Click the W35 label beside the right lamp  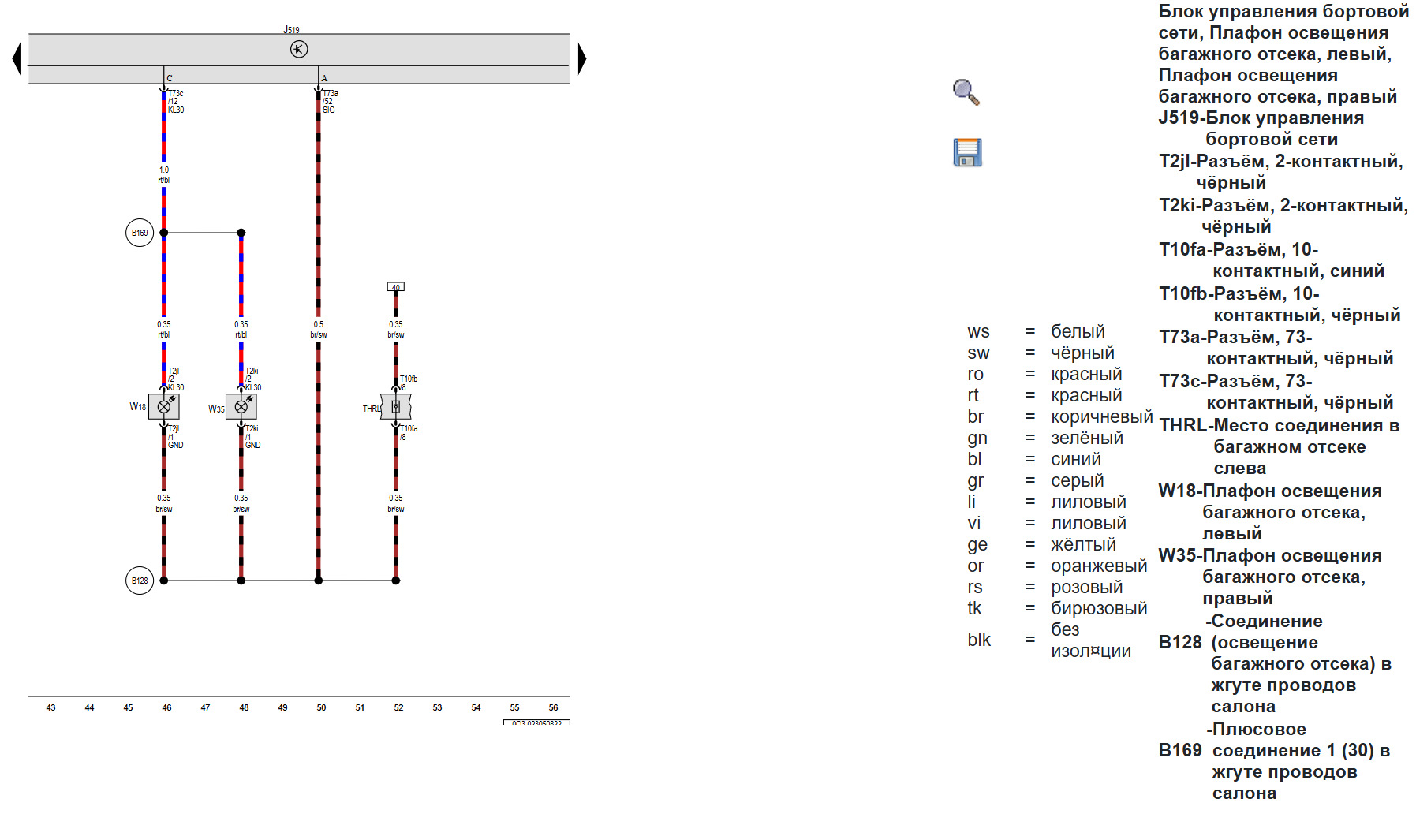point(216,409)
